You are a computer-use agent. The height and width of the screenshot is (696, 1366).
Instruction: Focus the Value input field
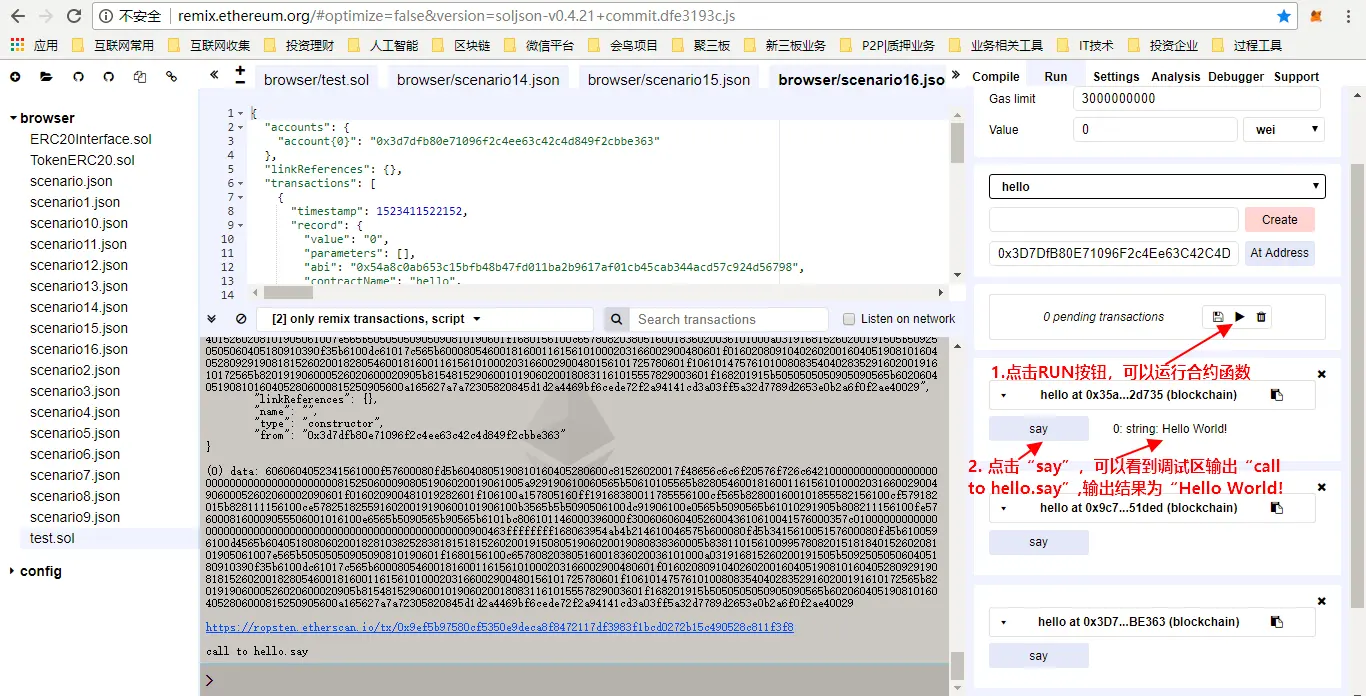coord(1154,130)
